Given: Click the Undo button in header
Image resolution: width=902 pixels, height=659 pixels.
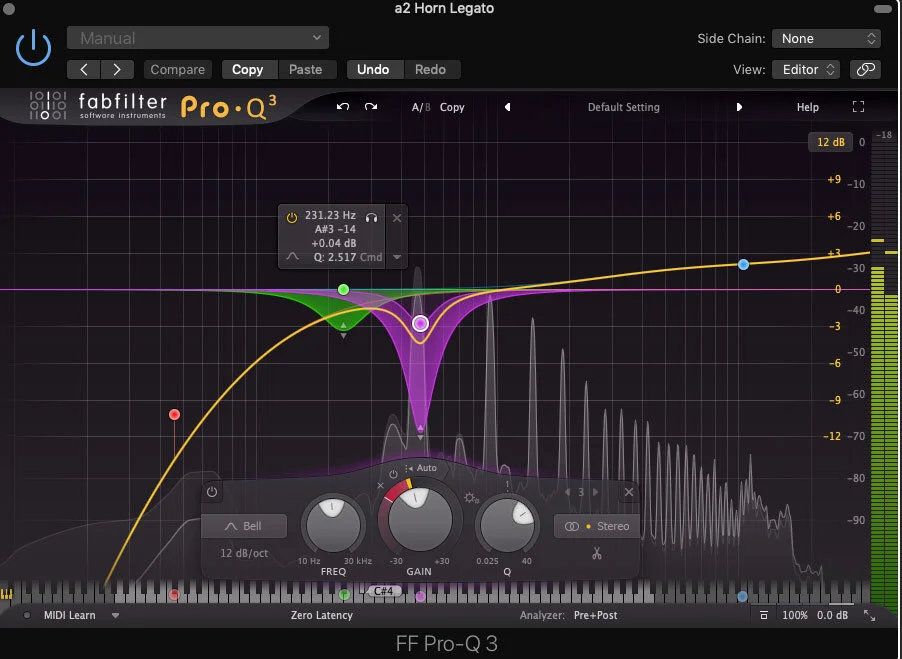Looking at the screenshot, I should coord(373,70).
